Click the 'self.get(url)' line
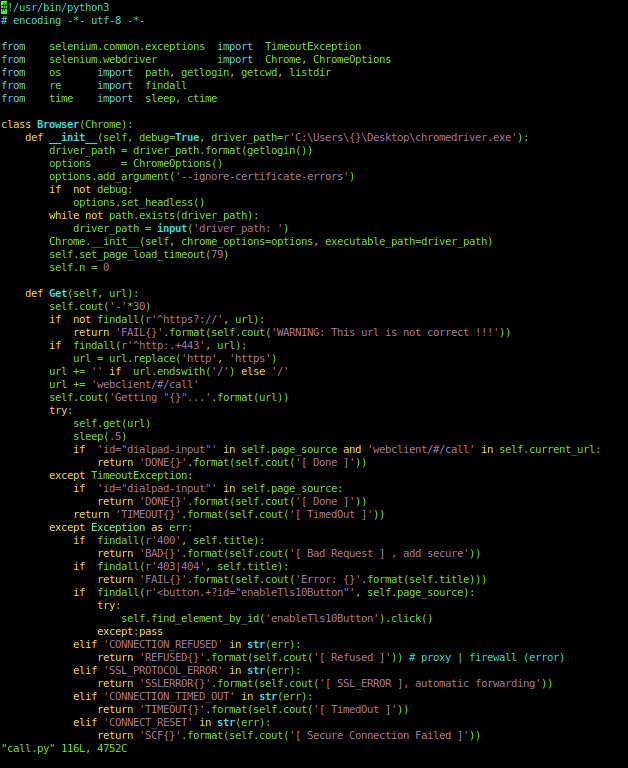 (x=112, y=424)
